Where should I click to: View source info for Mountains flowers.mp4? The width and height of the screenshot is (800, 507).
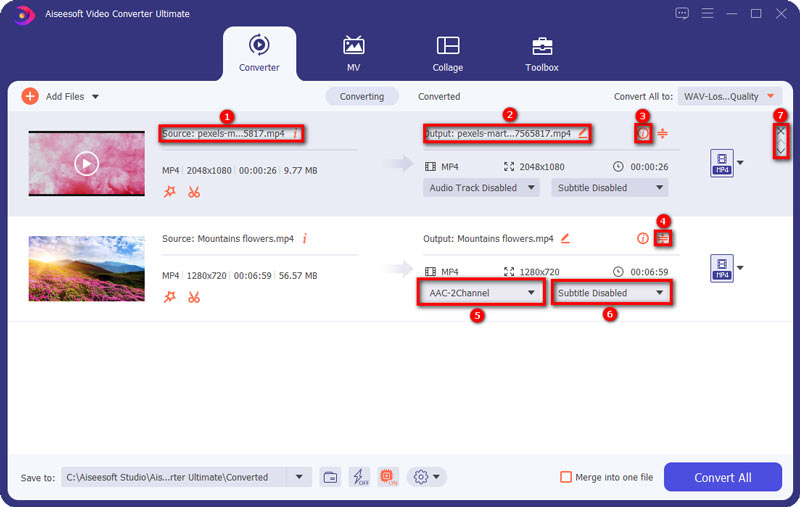pos(305,238)
